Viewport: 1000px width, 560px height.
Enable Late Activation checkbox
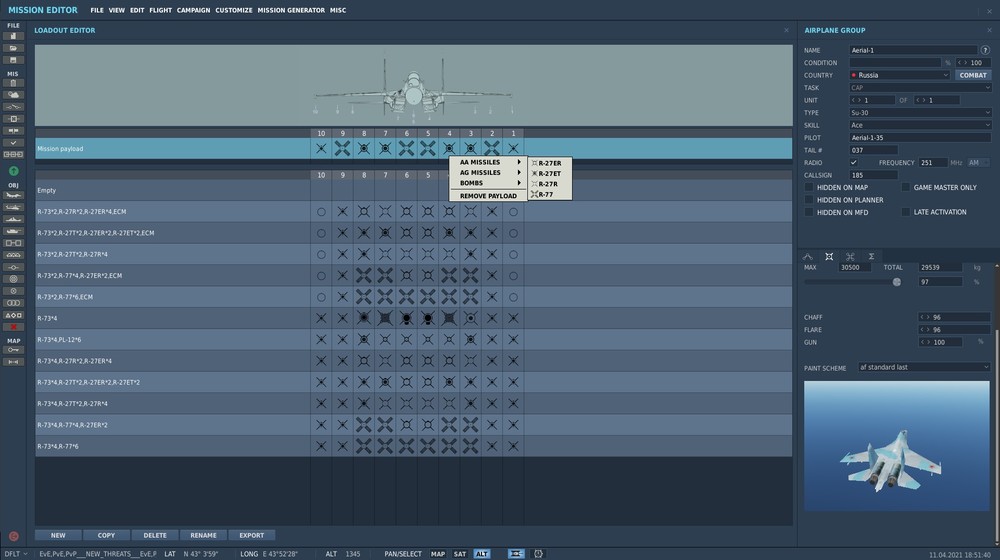coord(906,212)
